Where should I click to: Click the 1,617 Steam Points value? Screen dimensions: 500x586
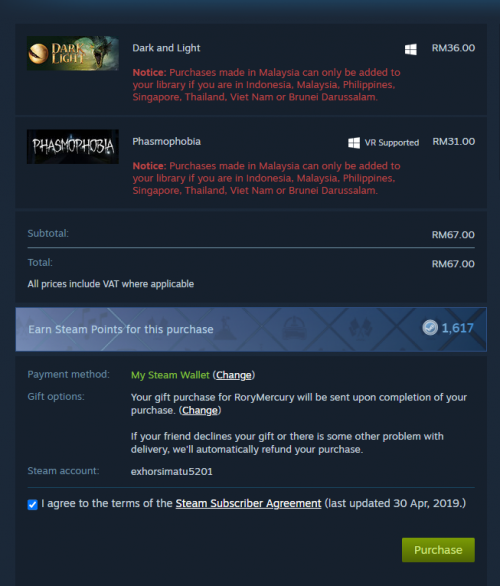coord(457,328)
